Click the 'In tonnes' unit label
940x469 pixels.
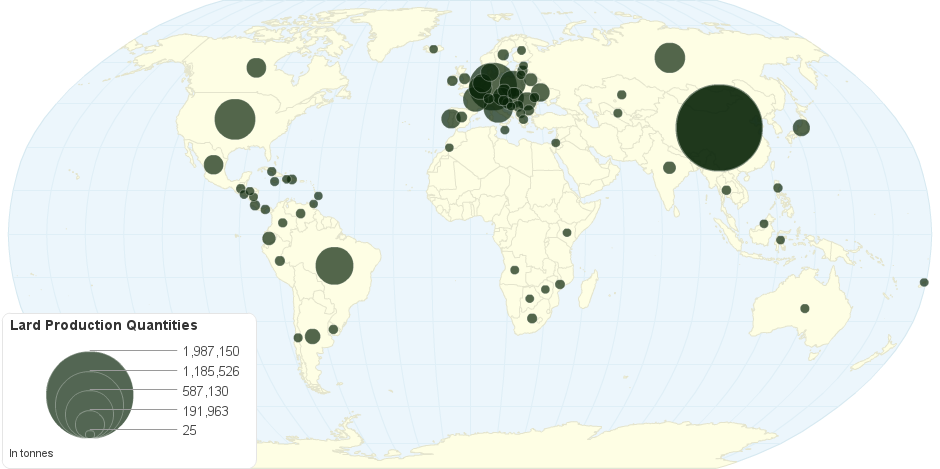(31, 453)
